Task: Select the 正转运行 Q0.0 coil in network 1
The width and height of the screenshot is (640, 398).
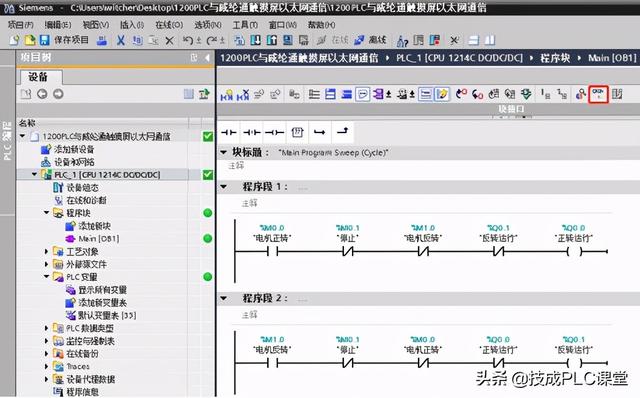Action: pyautogui.click(x=573, y=251)
